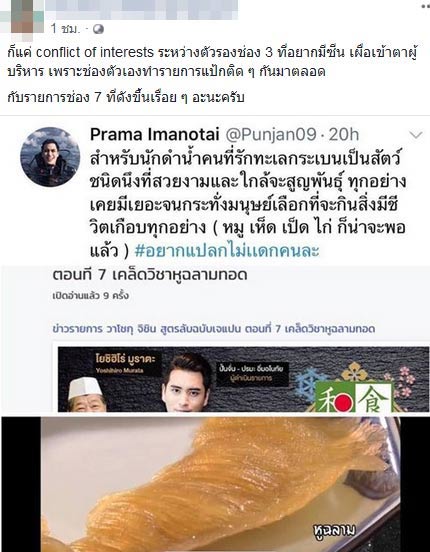Click the globe public privacy icon
Screen dimensions: 430x552
pyautogui.click(x=98, y=29)
